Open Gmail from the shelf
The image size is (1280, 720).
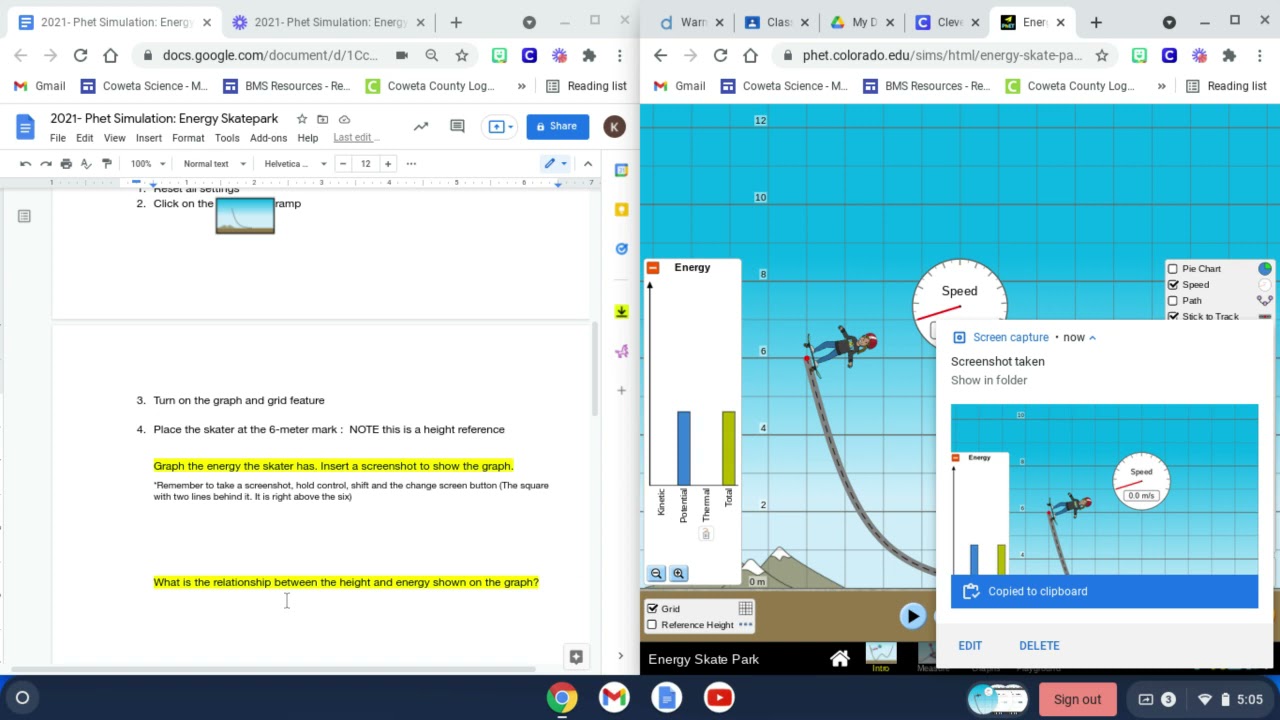[614, 698]
